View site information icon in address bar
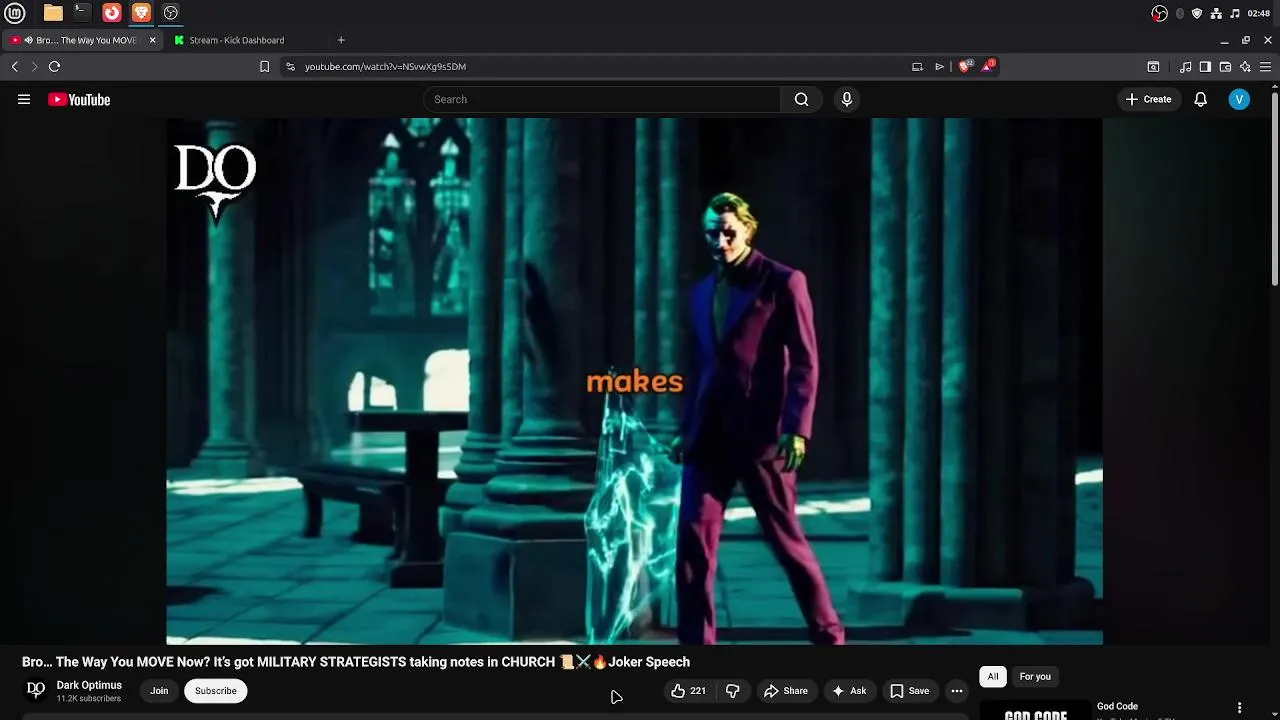 click(290, 66)
